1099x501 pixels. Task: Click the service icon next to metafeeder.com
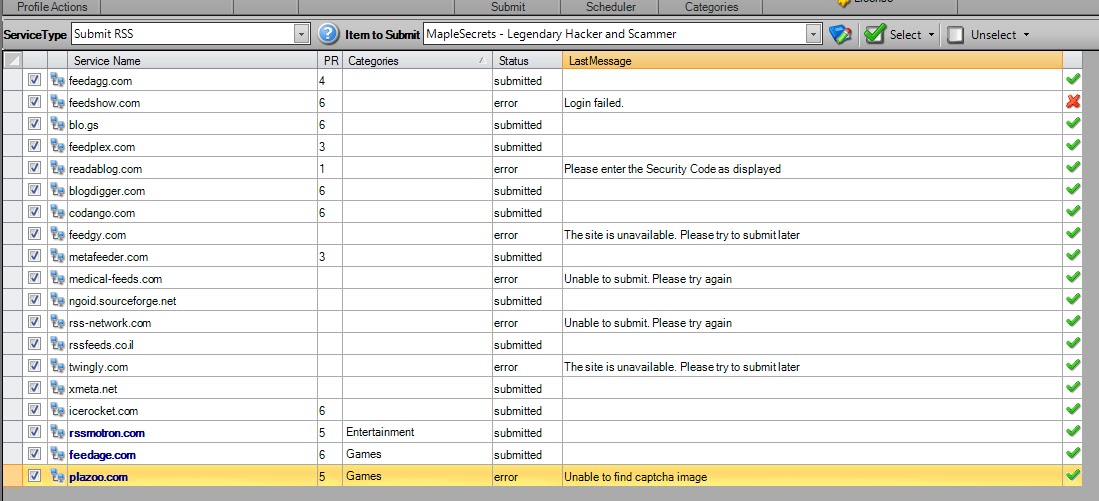click(57, 256)
